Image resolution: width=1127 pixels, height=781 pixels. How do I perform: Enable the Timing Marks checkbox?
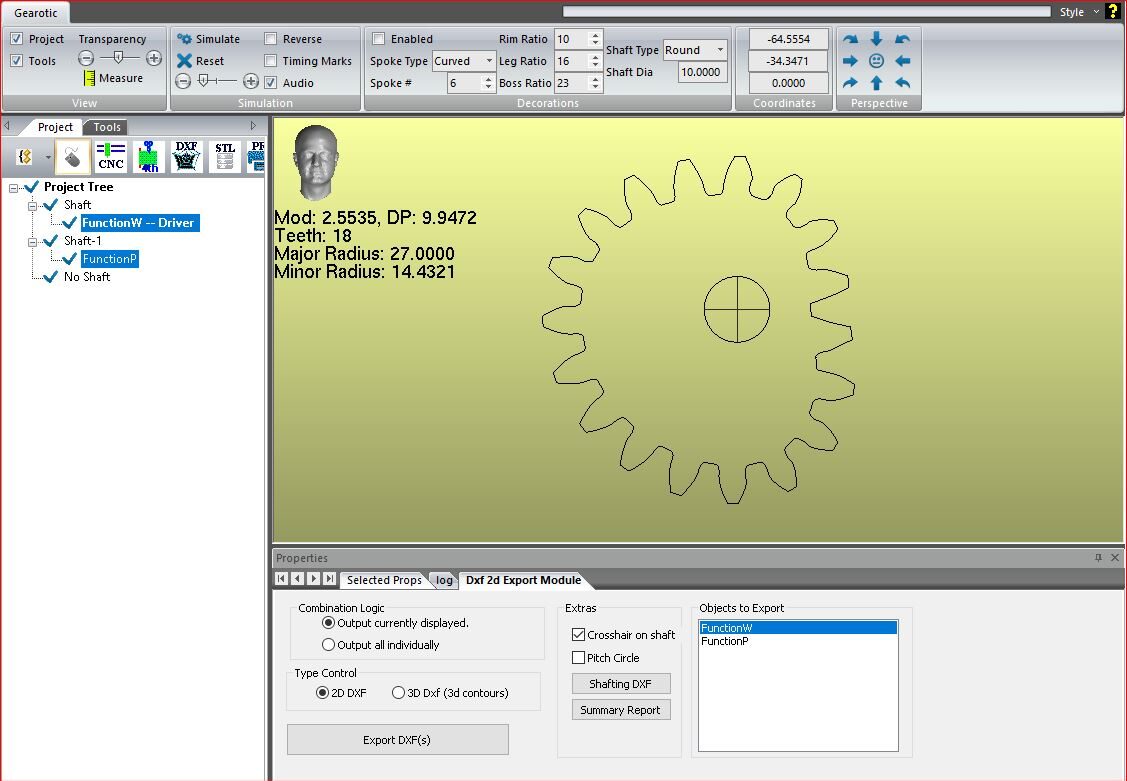pos(270,61)
